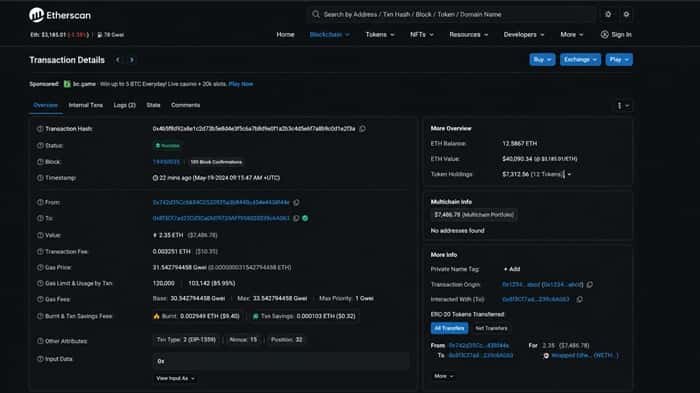
Task: Click the green verified icon beside To address
Action: pyautogui.click(x=305, y=218)
